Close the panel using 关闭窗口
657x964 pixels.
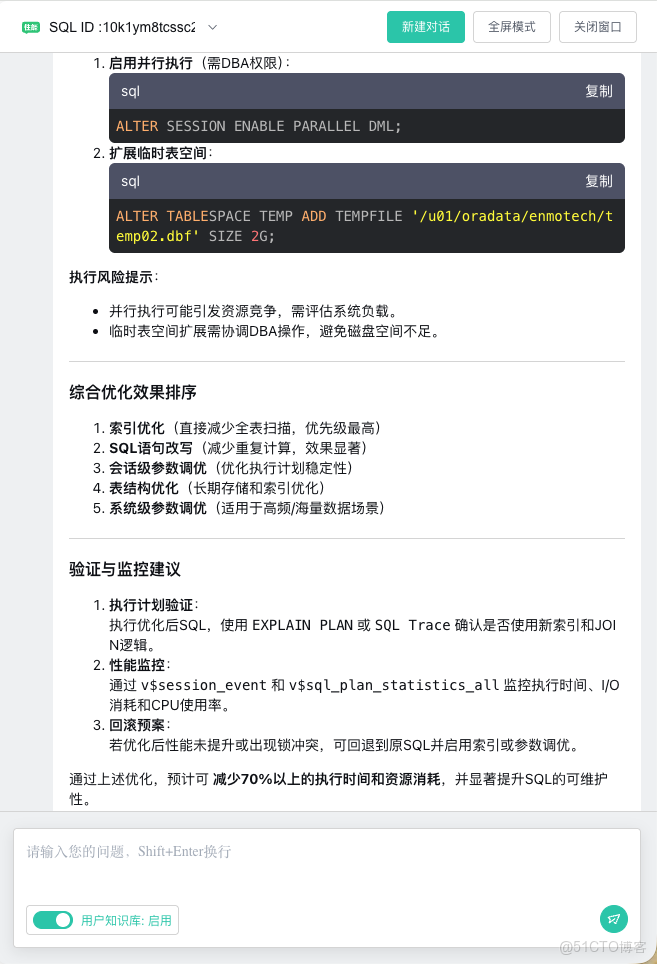click(598, 27)
